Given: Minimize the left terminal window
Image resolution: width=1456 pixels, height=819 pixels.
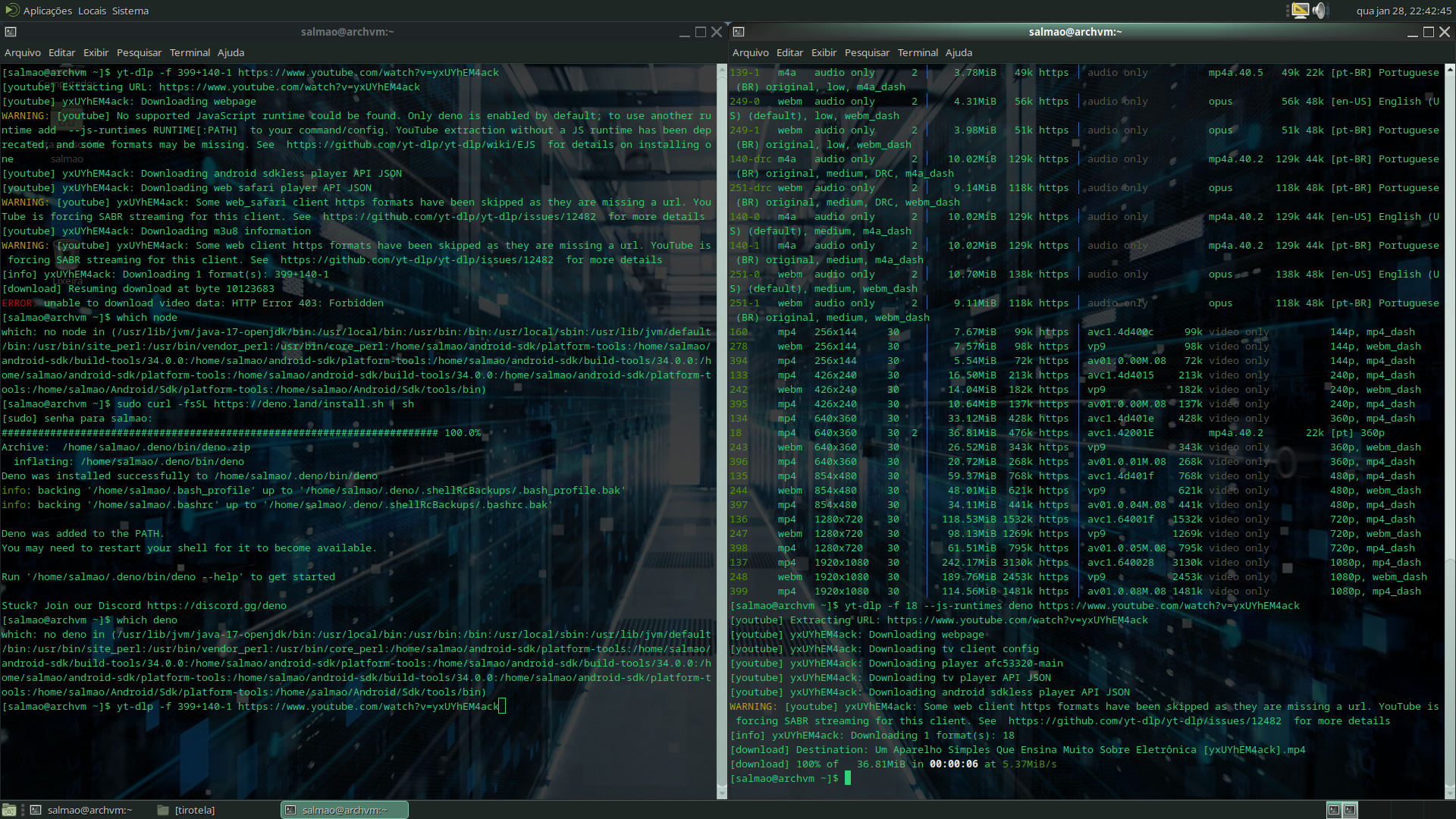Looking at the screenshot, I should click(x=685, y=32).
